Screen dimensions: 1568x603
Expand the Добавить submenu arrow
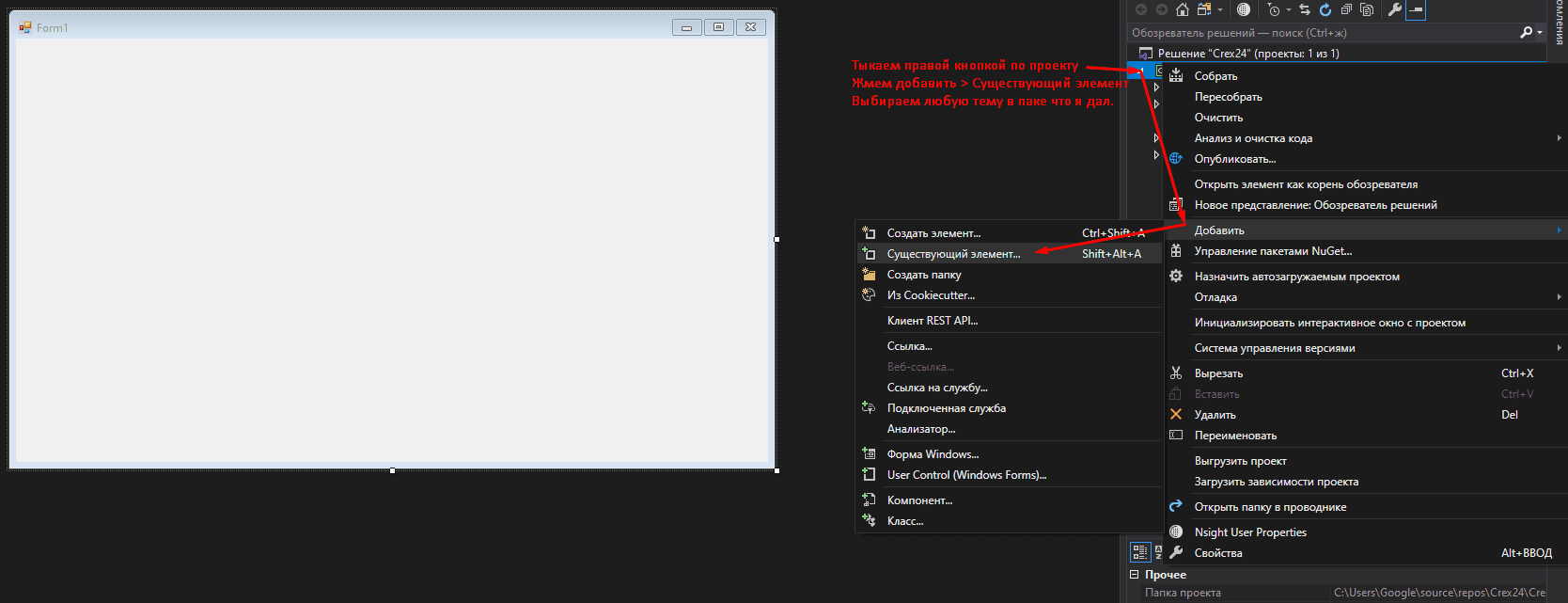(x=1559, y=230)
